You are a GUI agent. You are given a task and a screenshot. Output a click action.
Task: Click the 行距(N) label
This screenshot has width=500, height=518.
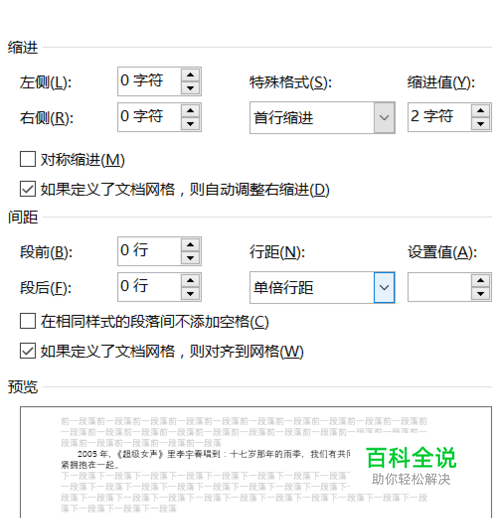[277, 252]
